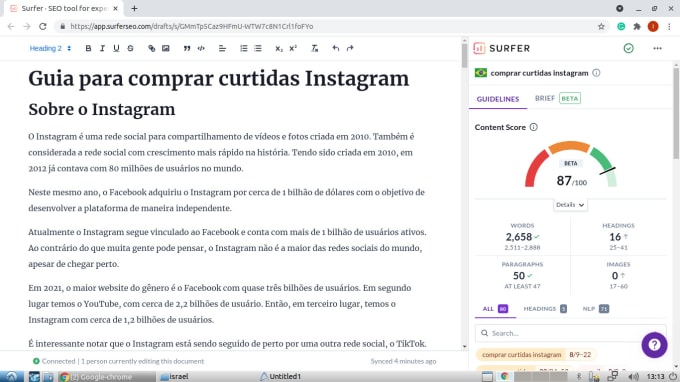Insert a blockquote
Screen dimensions: 680x382
point(187,48)
